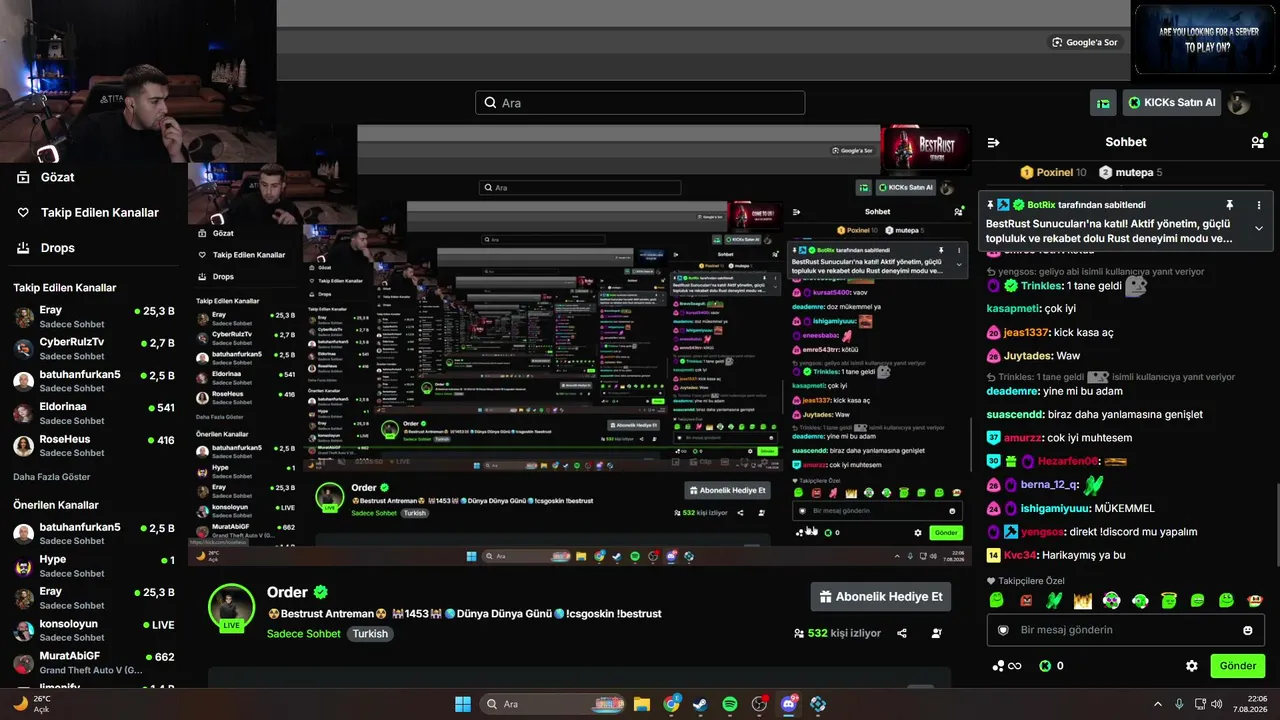Open the emoji picker in chat input
Viewport: 1280px width, 720px height.
tap(1248, 630)
